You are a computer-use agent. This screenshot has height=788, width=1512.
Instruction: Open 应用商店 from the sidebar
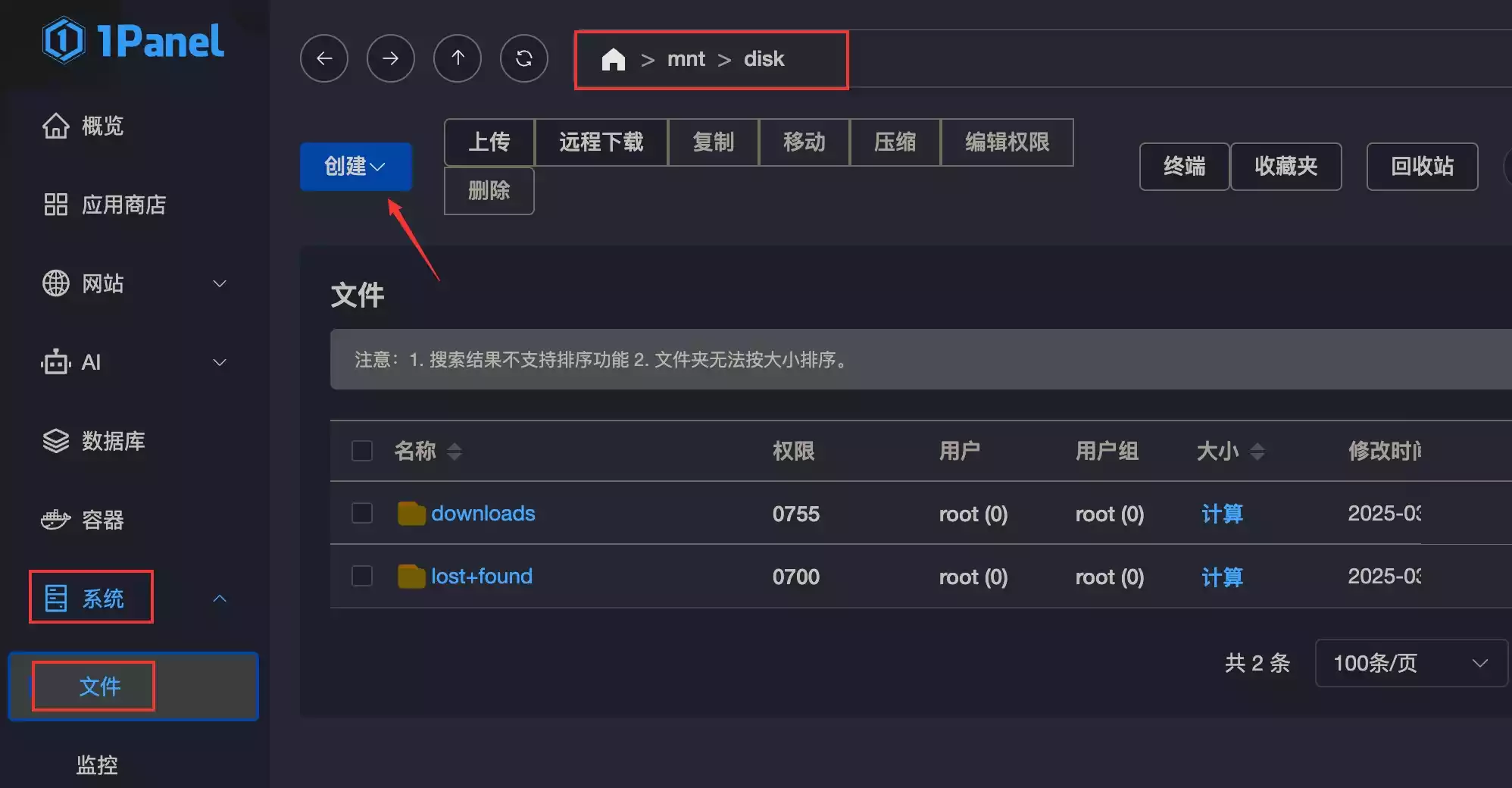pyautogui.click(x=123, y=205)
